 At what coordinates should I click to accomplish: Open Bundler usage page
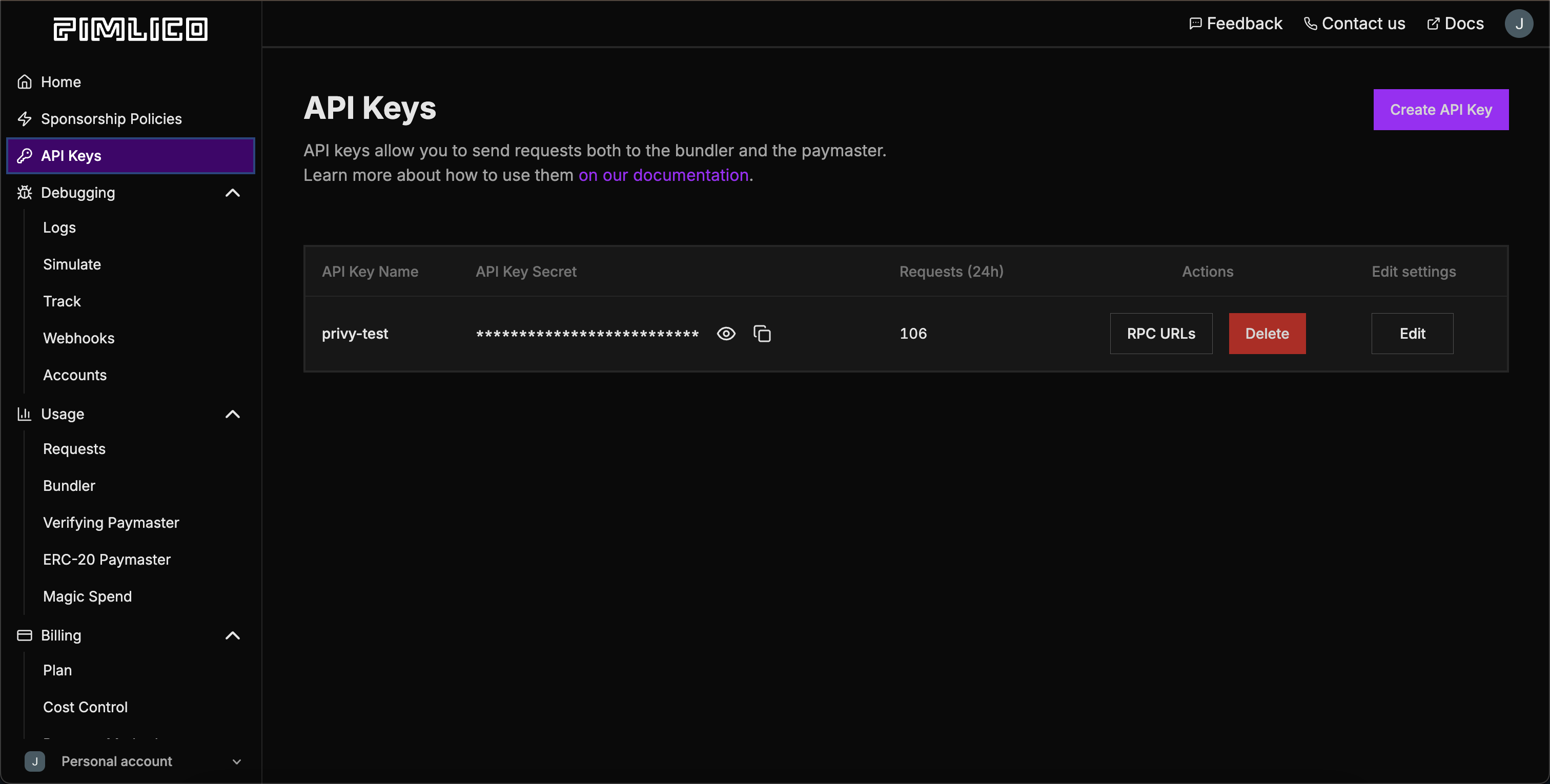tap(69, 486)
